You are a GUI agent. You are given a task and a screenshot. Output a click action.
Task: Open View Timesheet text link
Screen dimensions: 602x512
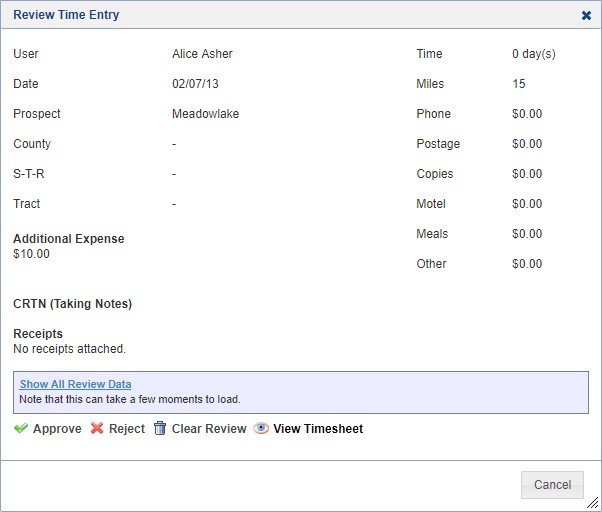tap(318, 428)
